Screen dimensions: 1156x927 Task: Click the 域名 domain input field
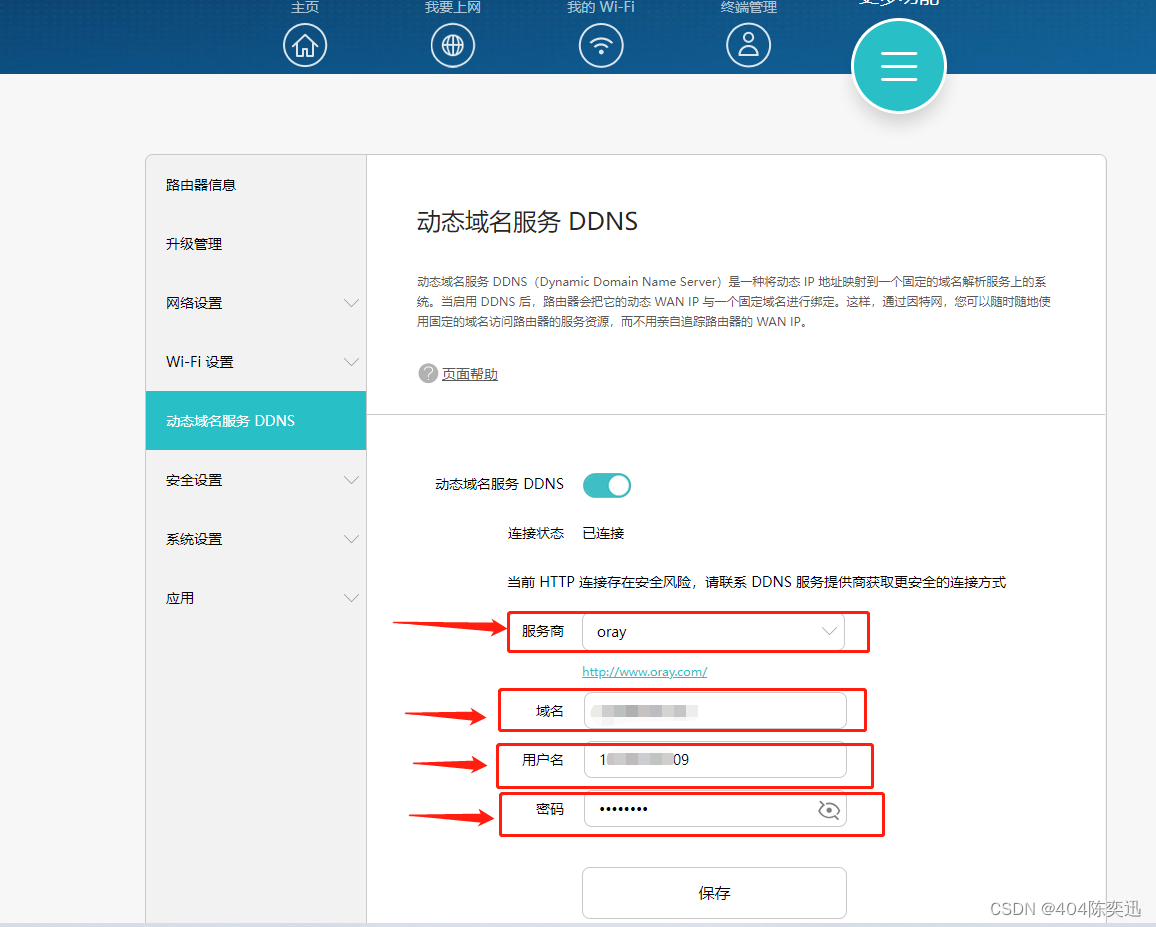coord(715,711)
